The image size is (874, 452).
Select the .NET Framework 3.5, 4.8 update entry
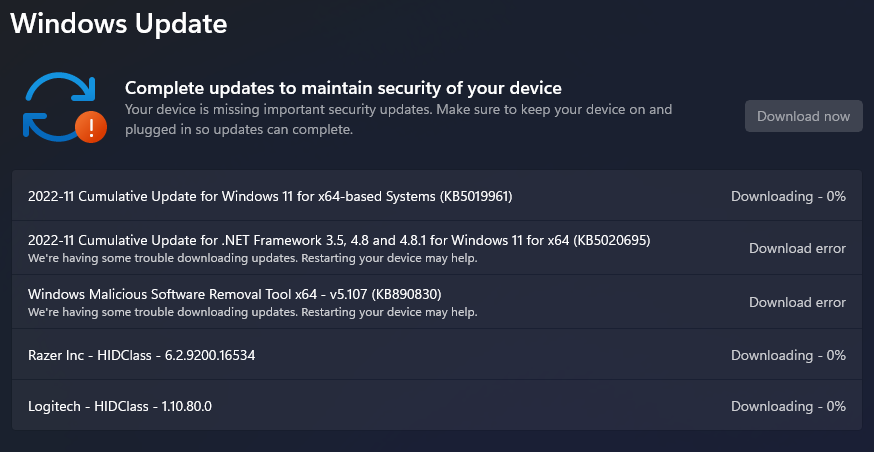pyautogui.click(x=340, y=240)
